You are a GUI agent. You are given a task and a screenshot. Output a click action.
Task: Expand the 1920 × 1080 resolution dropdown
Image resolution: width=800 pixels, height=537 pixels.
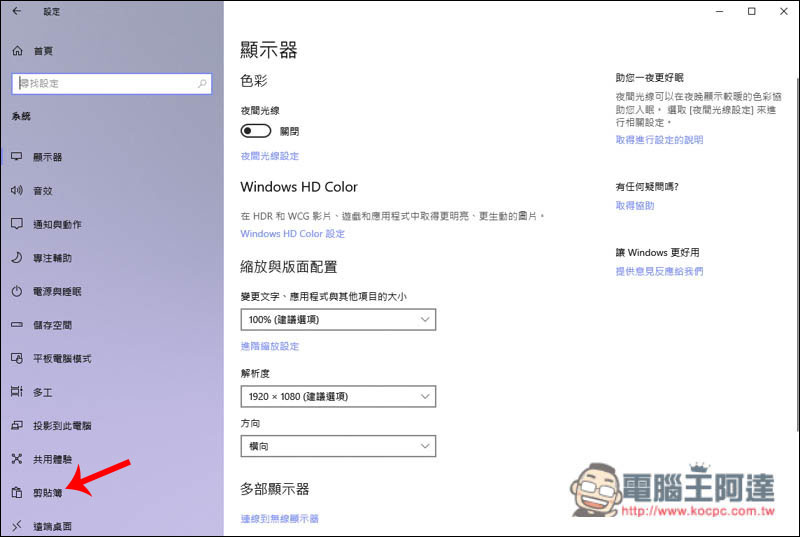(338, 396)
